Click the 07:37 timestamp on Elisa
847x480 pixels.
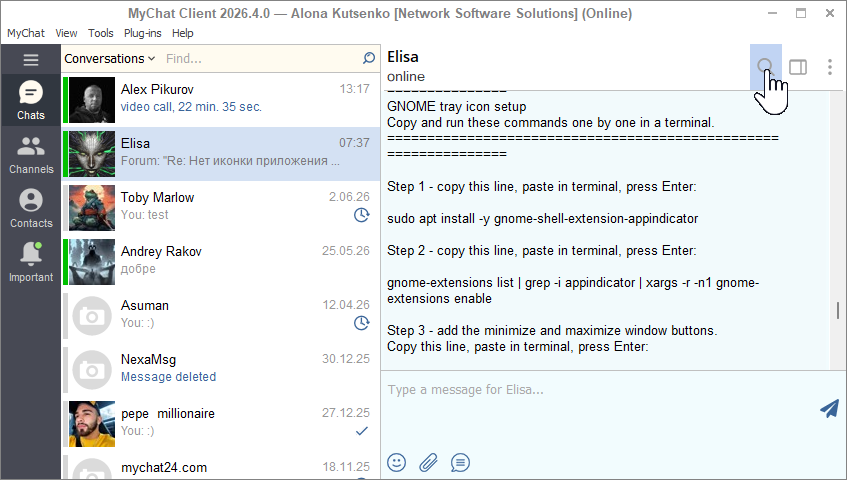[354, 143]
